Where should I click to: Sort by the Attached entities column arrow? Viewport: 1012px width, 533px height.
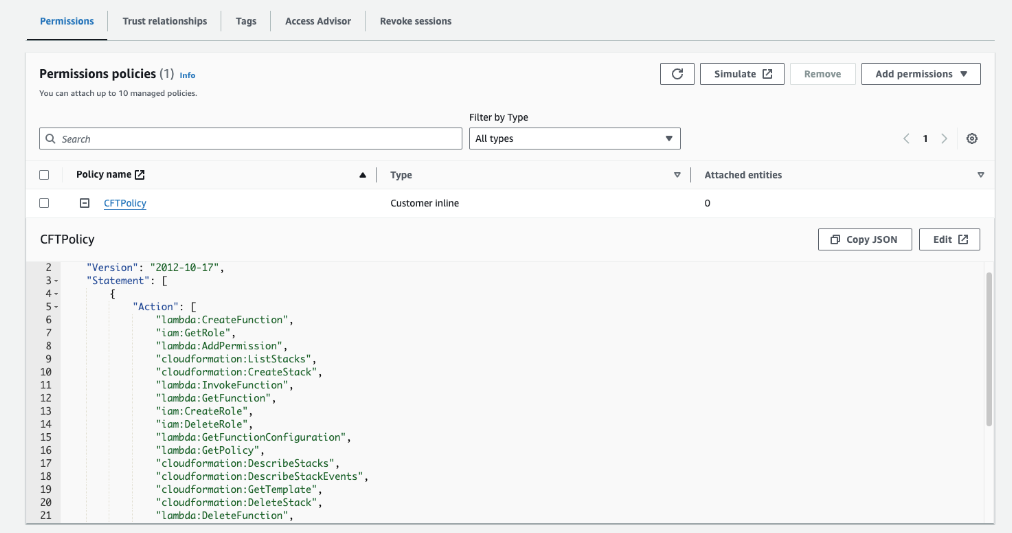980,175
